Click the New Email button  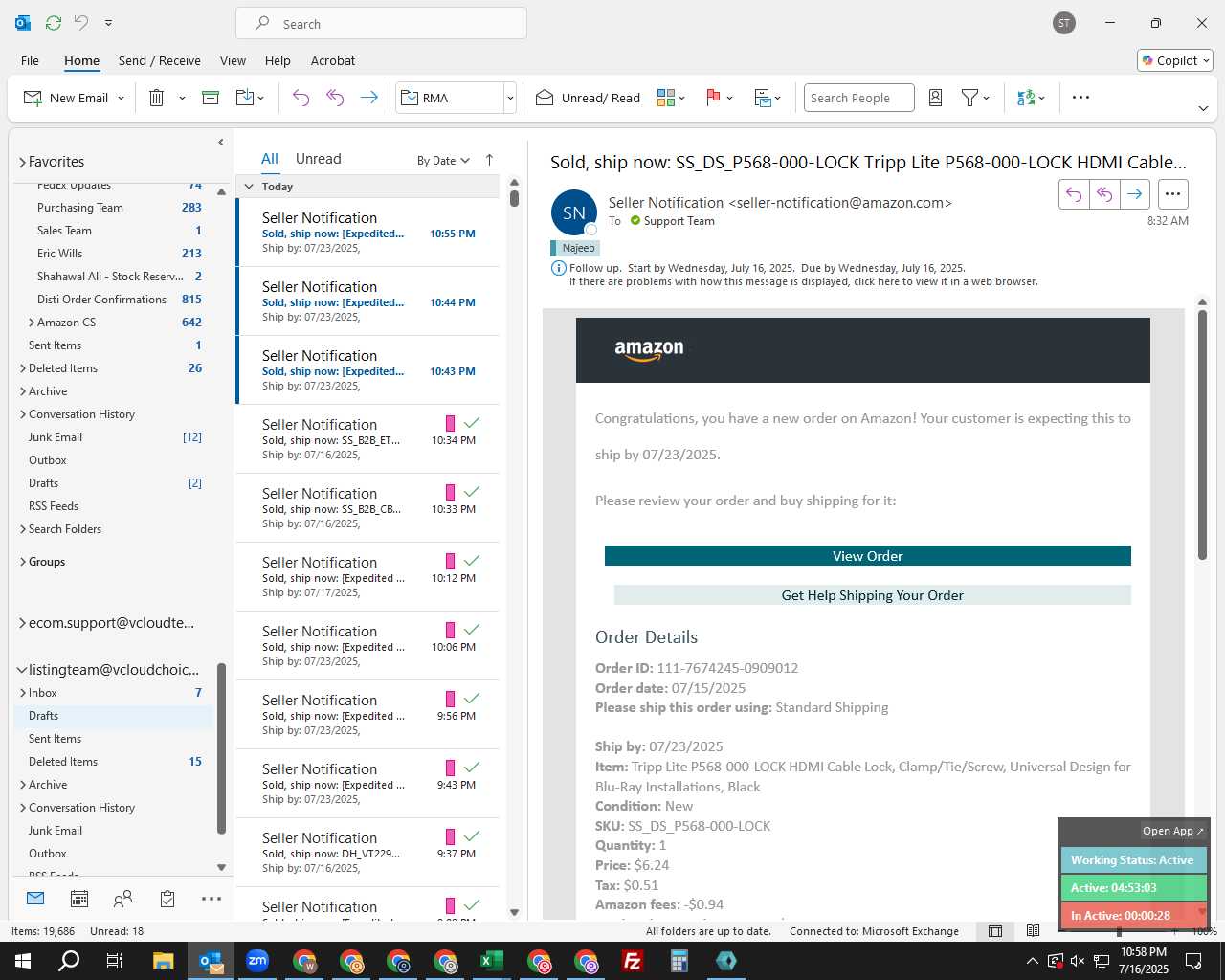(x=66, y=98)
